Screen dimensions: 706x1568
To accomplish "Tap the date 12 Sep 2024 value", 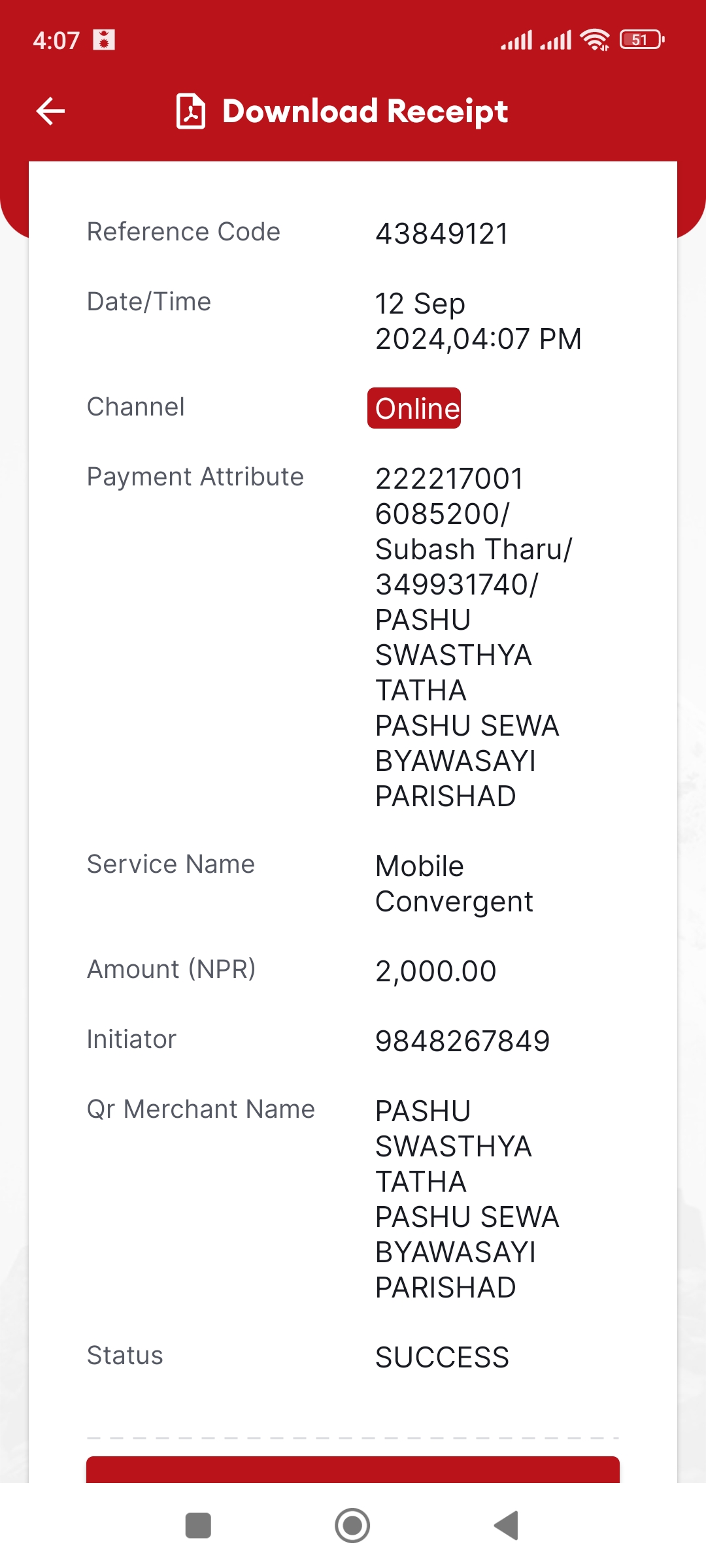I will 478,321.
